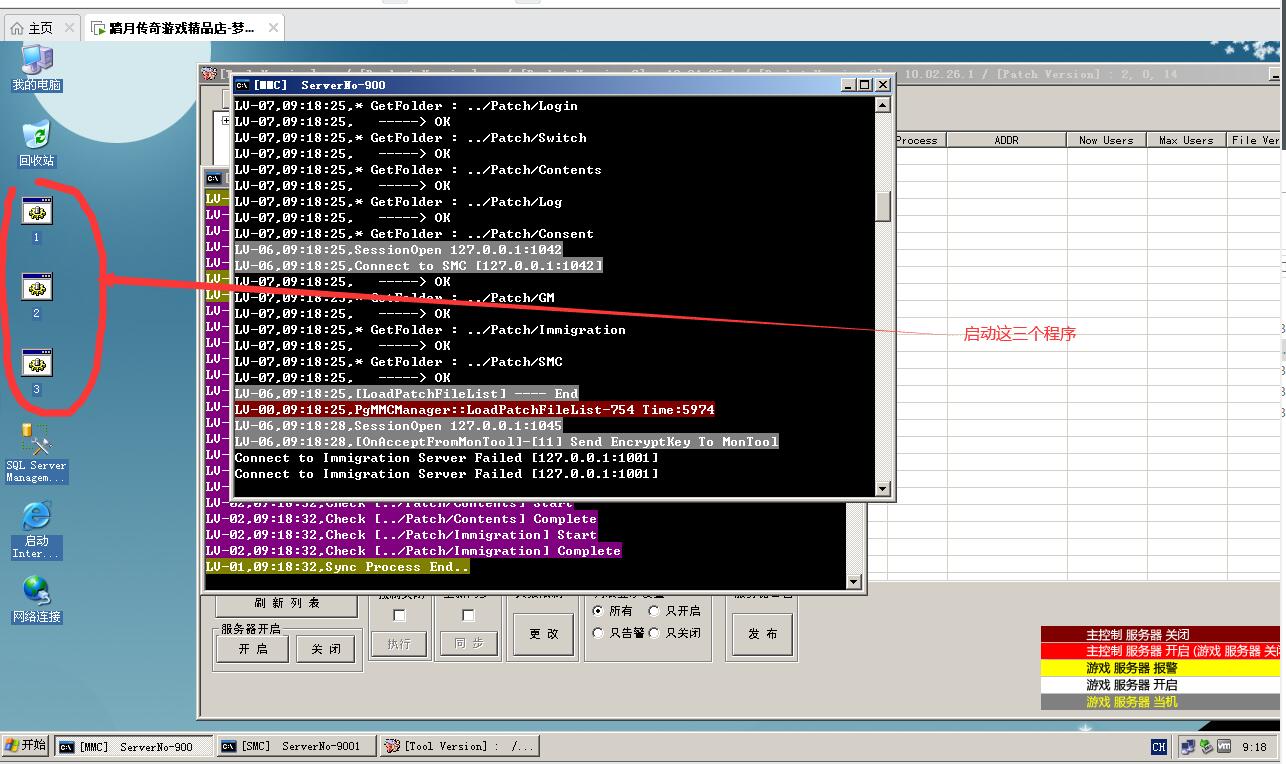Image resolution: width=1286 pixels, height=764 pixels.
Task: Click MMC console scrollbar down arrow
Action: [883, 489]
